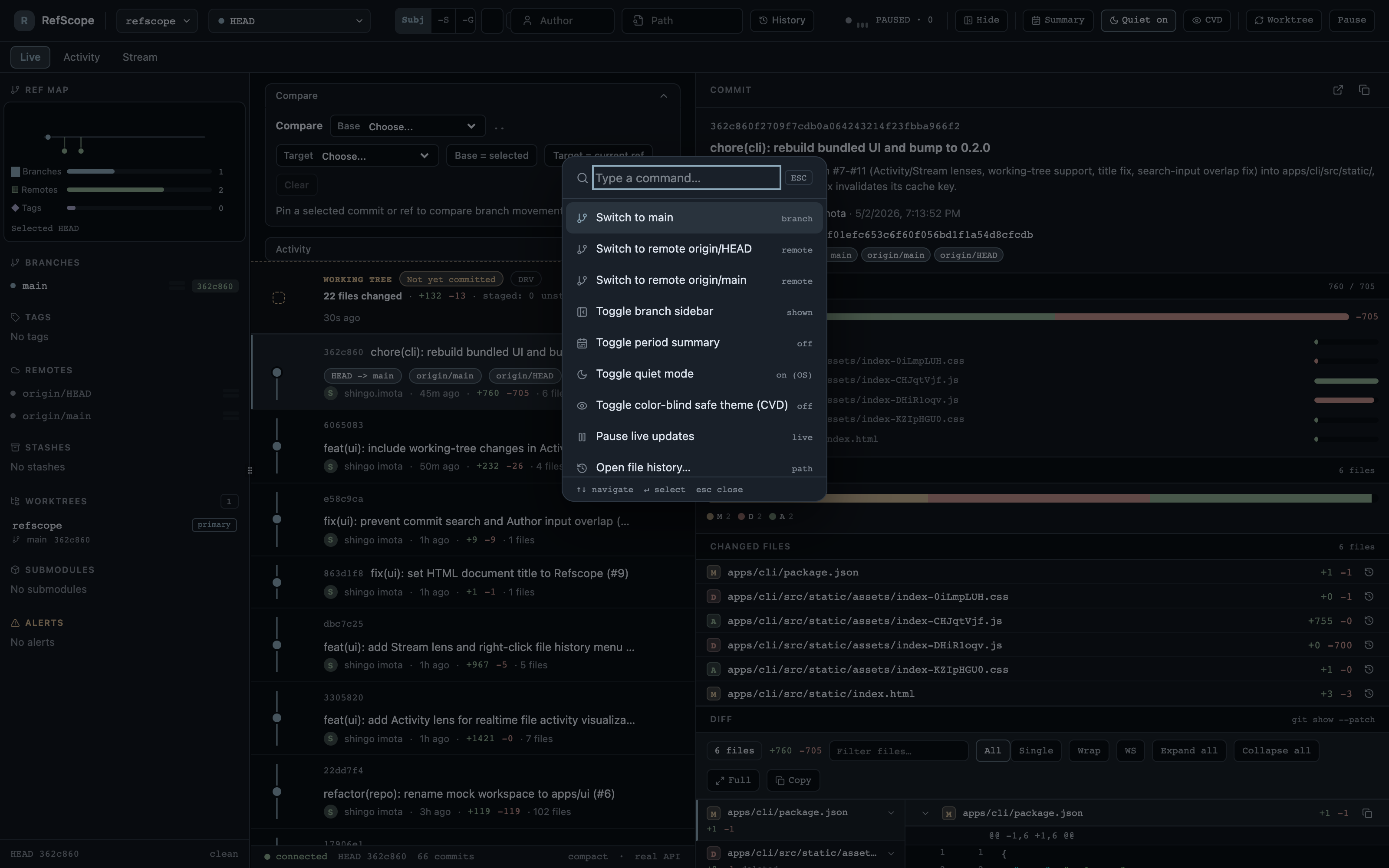Click the dashed working tree icon
This screenshot has width=1389, height=868.
pos(278,297)
